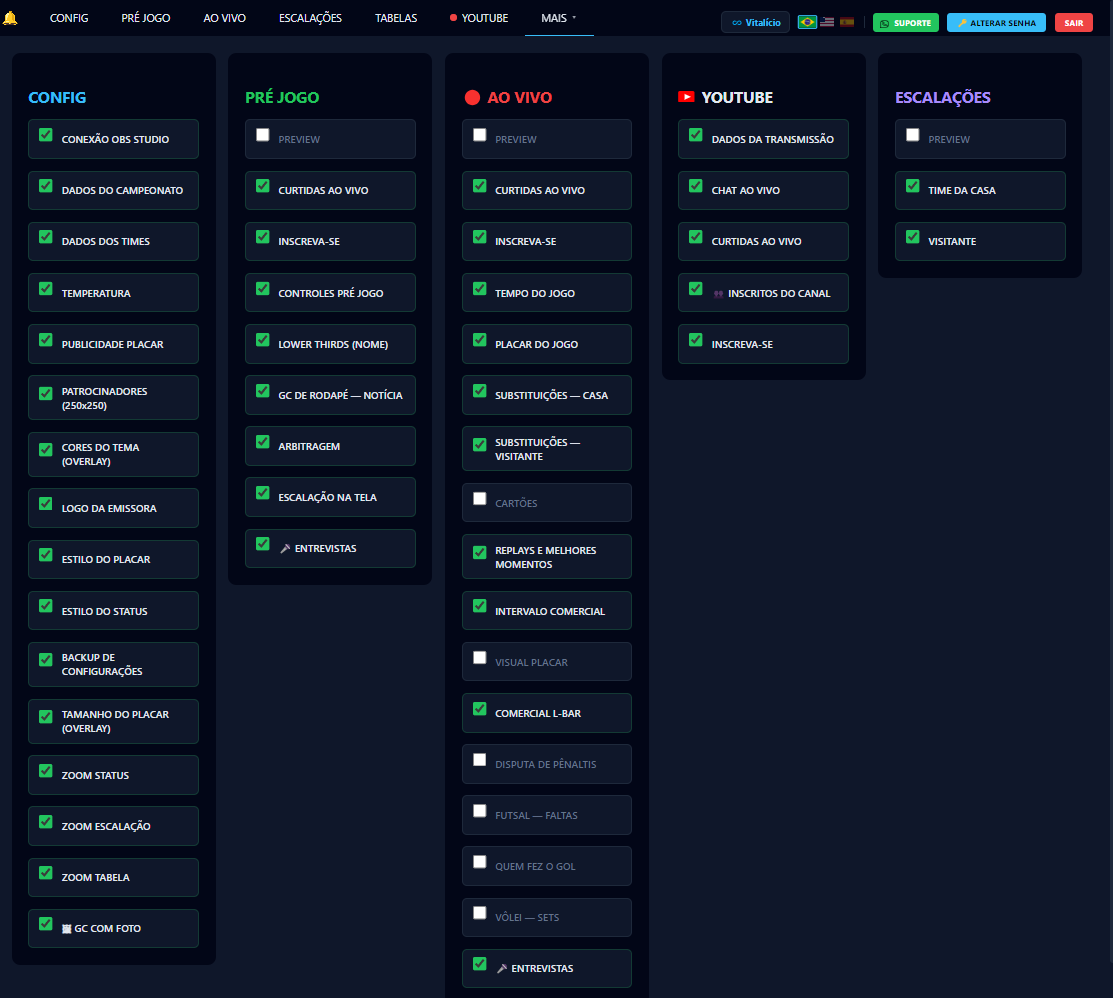The height and width of the screenshot is (998, 1113).
Task: Uncheck Inscreva-se checkbox under Pré Jogo
Action: point(263,237)
